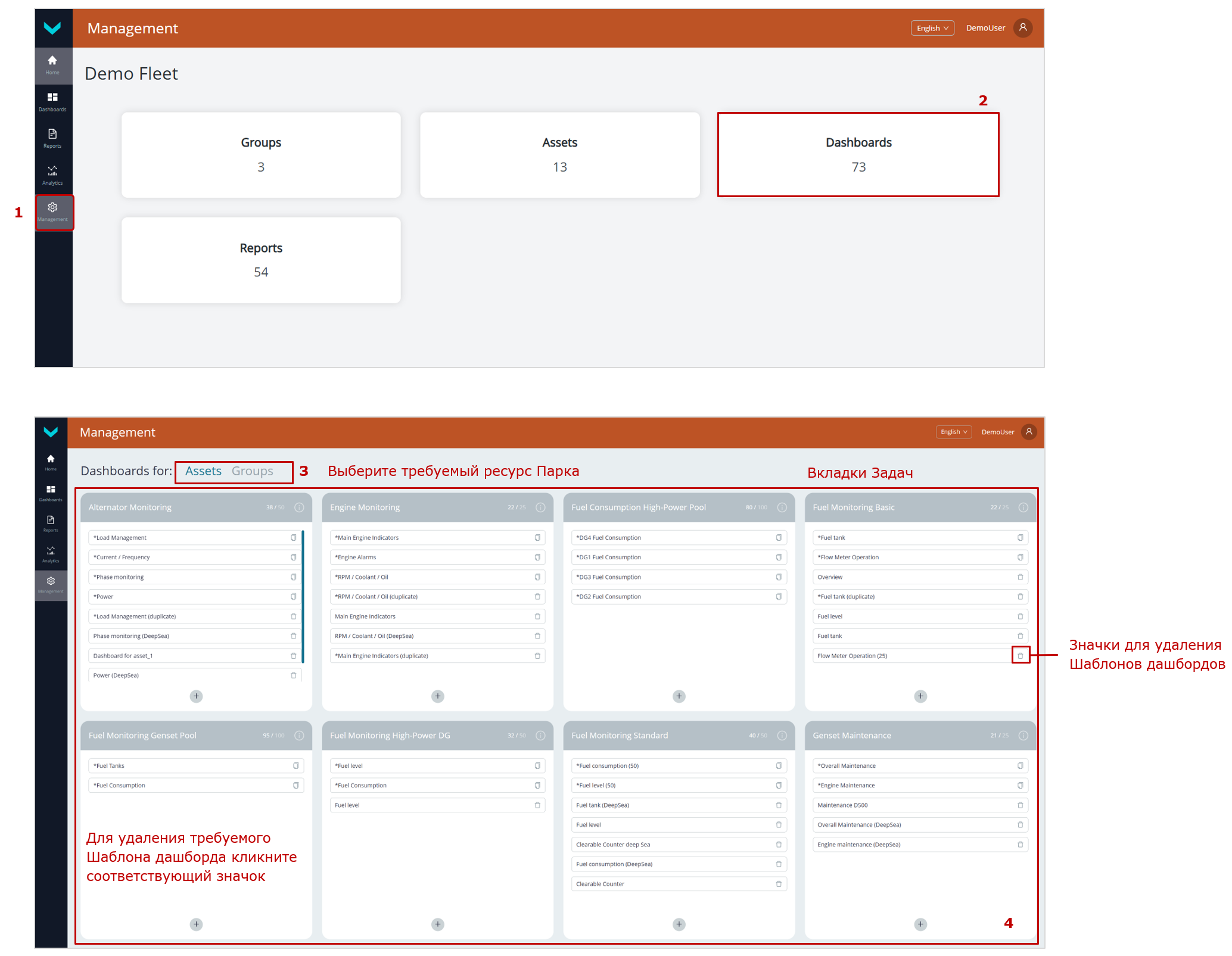Open English dropdown above Dashboards for section

(953, 432)
